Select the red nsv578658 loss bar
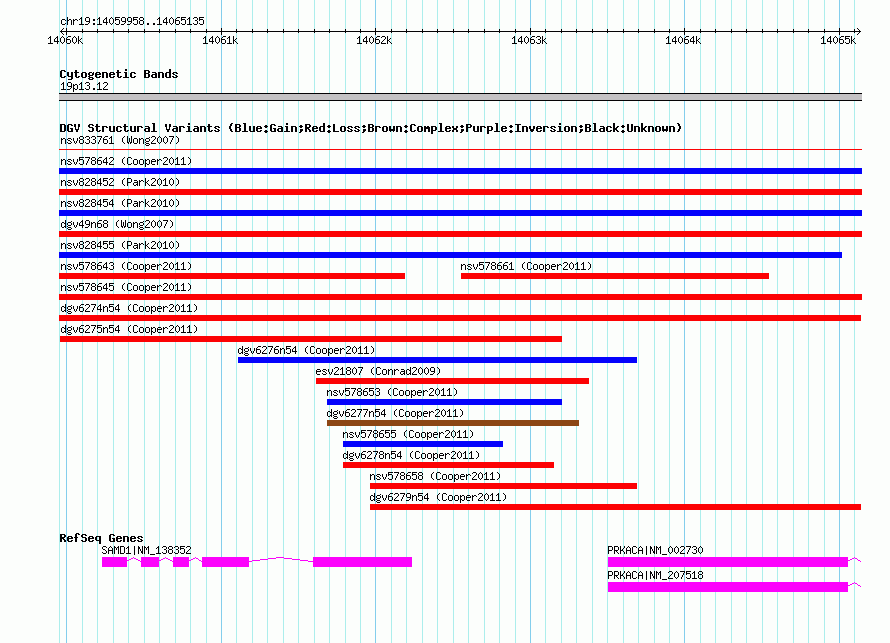 coord(503,486)
